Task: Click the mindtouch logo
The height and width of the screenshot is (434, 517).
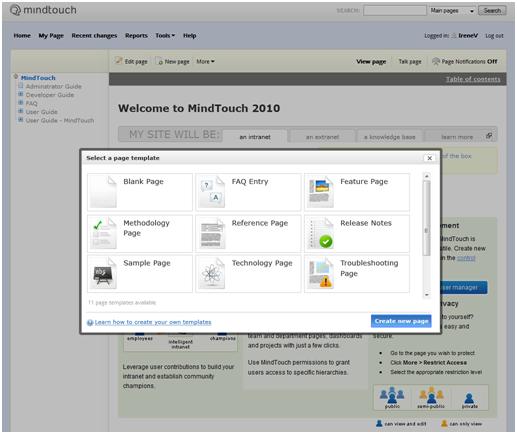Action: pos(43,10)
